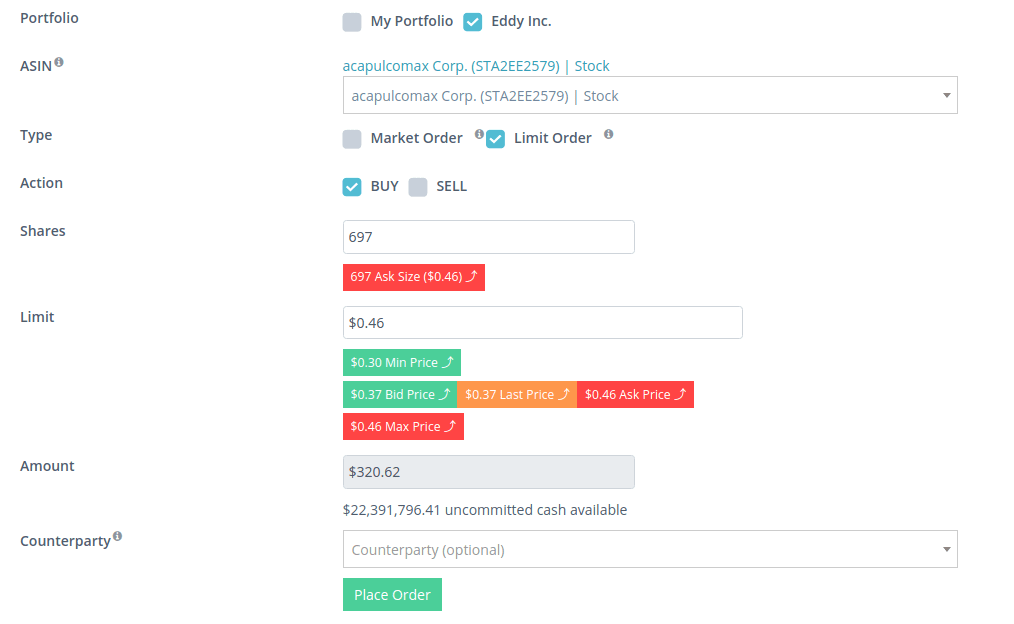Open the ASIN stock selection dropdown
Viewport: 1014px width, 624px height.
click(650, 95)
